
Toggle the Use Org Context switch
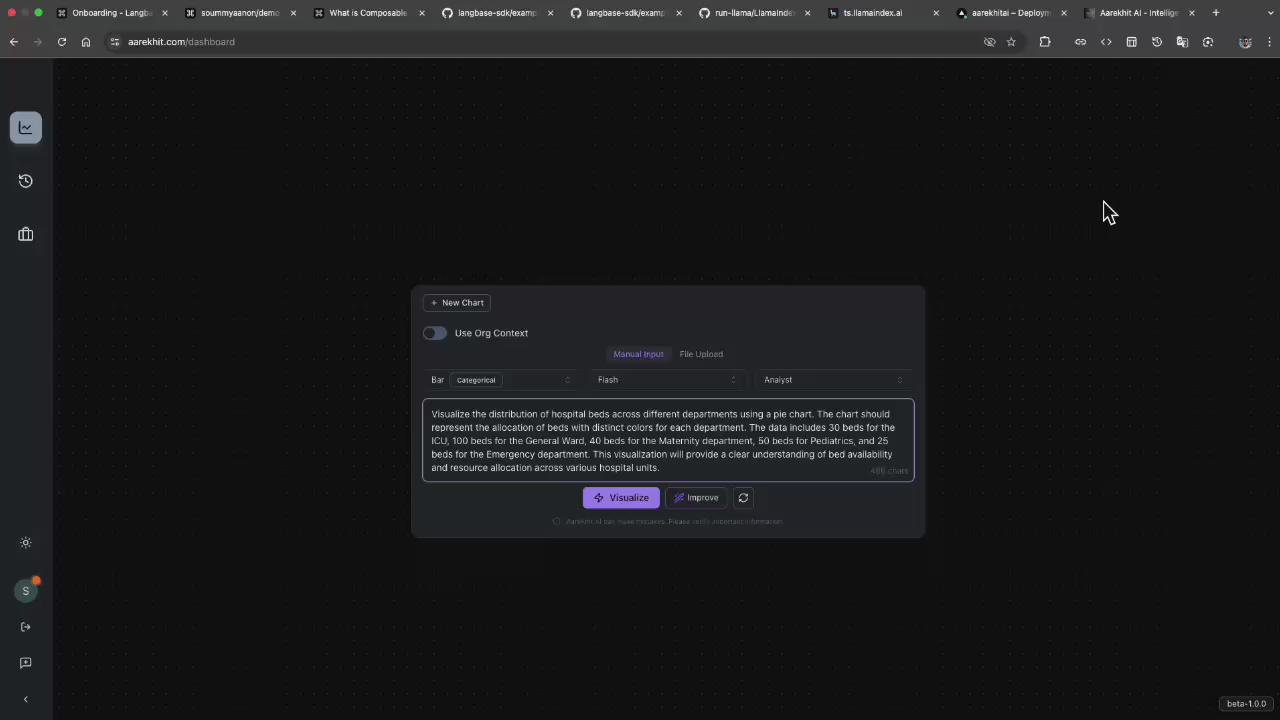pyautogui.click(x=435, y=333)
